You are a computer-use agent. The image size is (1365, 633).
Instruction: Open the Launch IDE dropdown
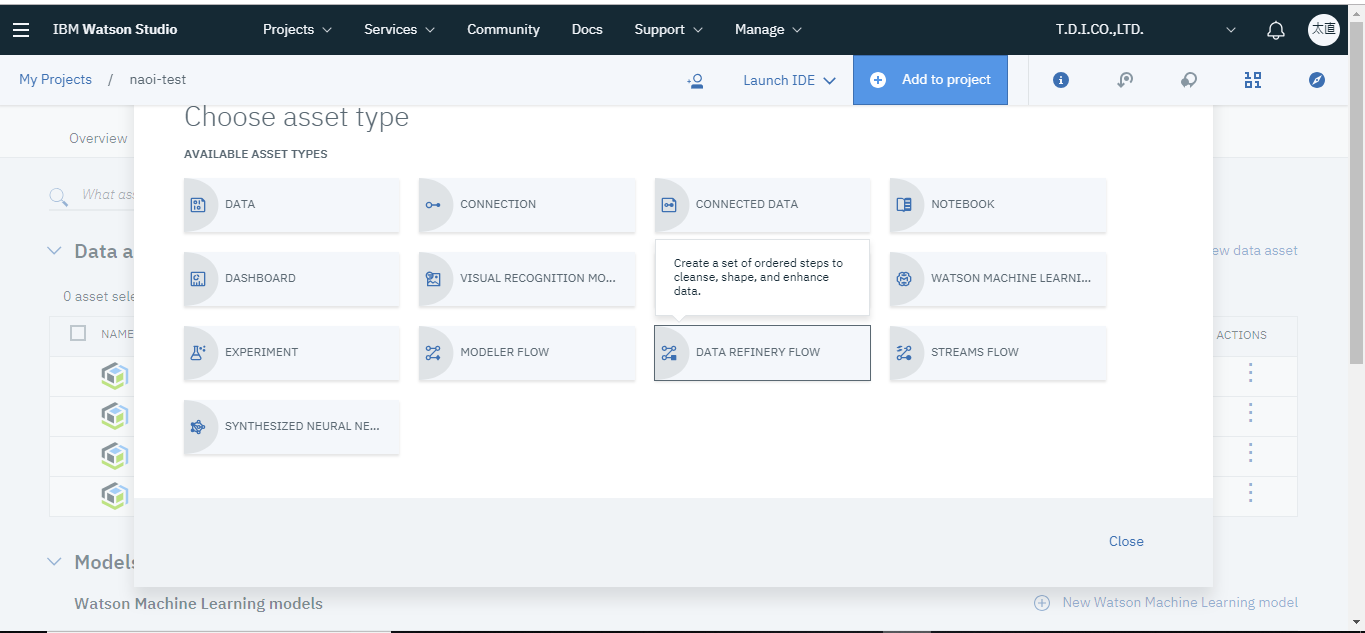[x=789, y=81]
